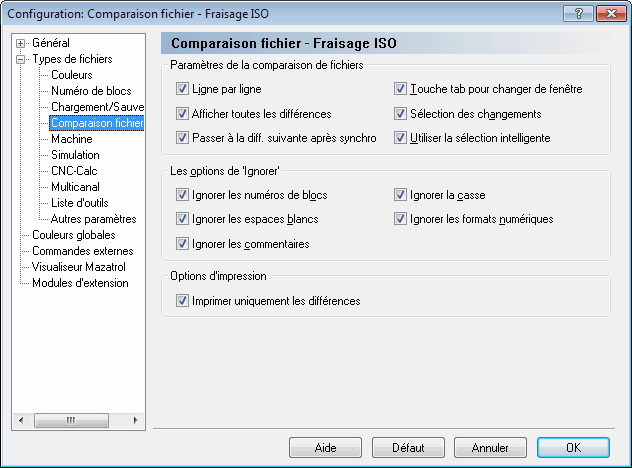
Task: Uncheck Ligne par ligne checkbox
Action: point(182,89)
